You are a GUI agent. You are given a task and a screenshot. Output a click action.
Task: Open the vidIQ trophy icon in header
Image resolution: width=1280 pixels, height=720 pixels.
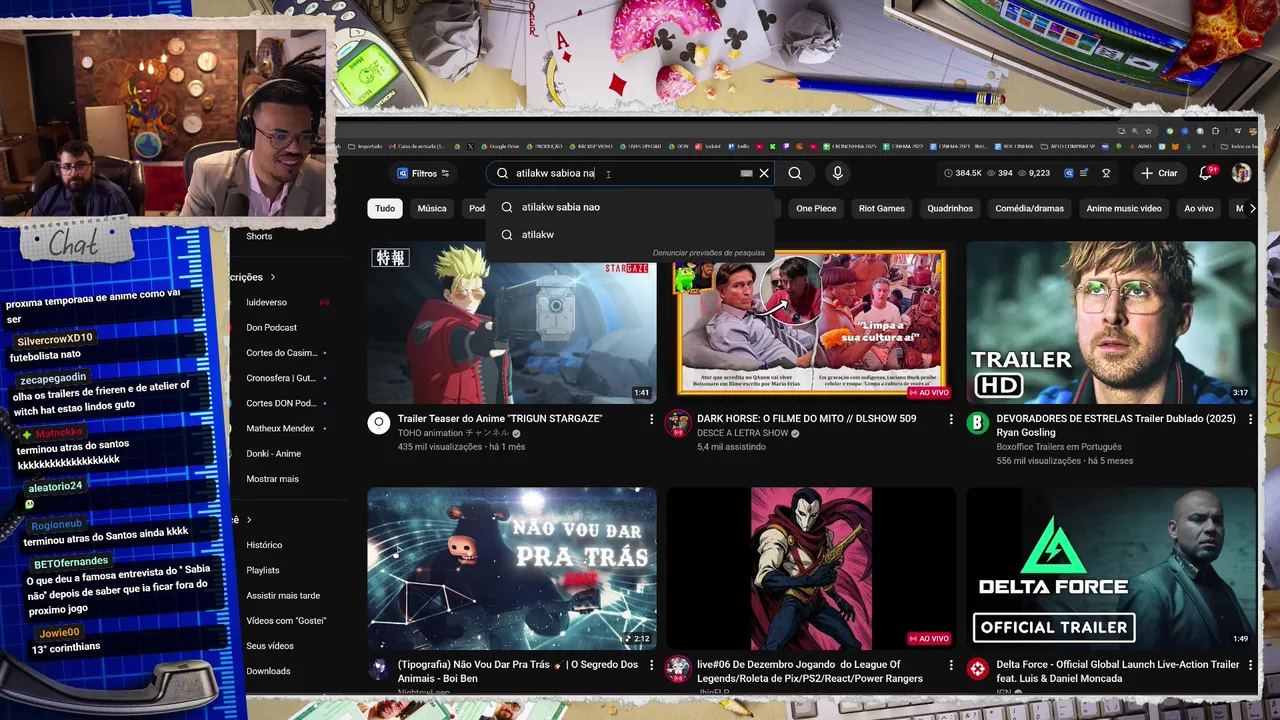click(1106, 173)
